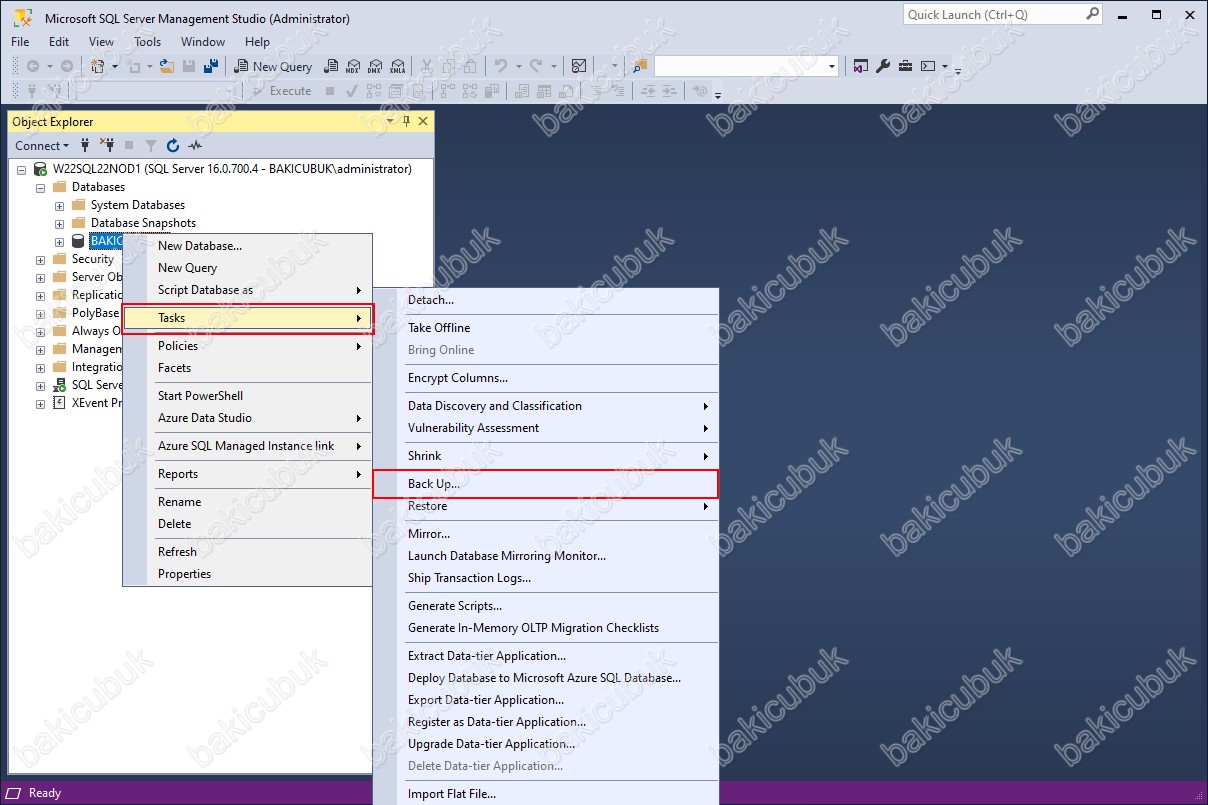The image size is (1208, 805).
Task: Click the Refresh icon in Object Explorer
Action: point(173,145)
